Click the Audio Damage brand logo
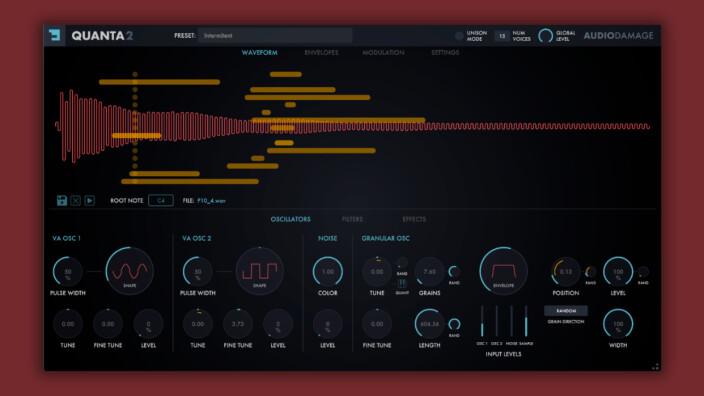 coord(618,35)
